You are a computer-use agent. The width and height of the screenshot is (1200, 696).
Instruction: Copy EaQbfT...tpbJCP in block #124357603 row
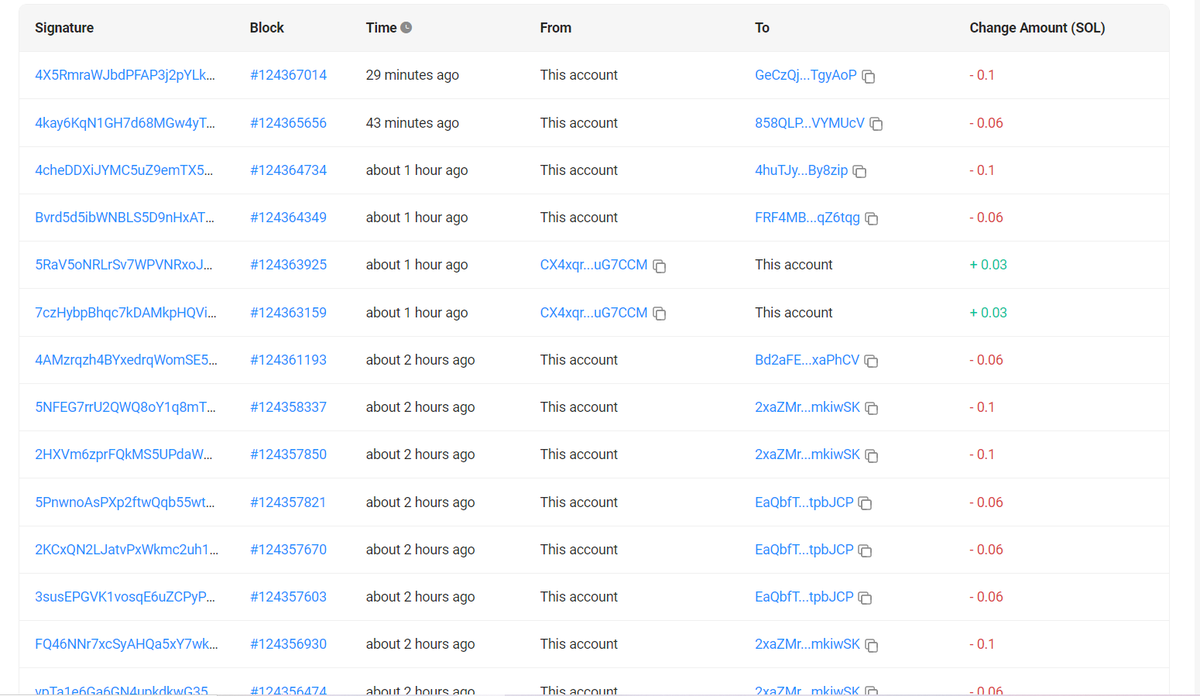(x=866, y=598)
